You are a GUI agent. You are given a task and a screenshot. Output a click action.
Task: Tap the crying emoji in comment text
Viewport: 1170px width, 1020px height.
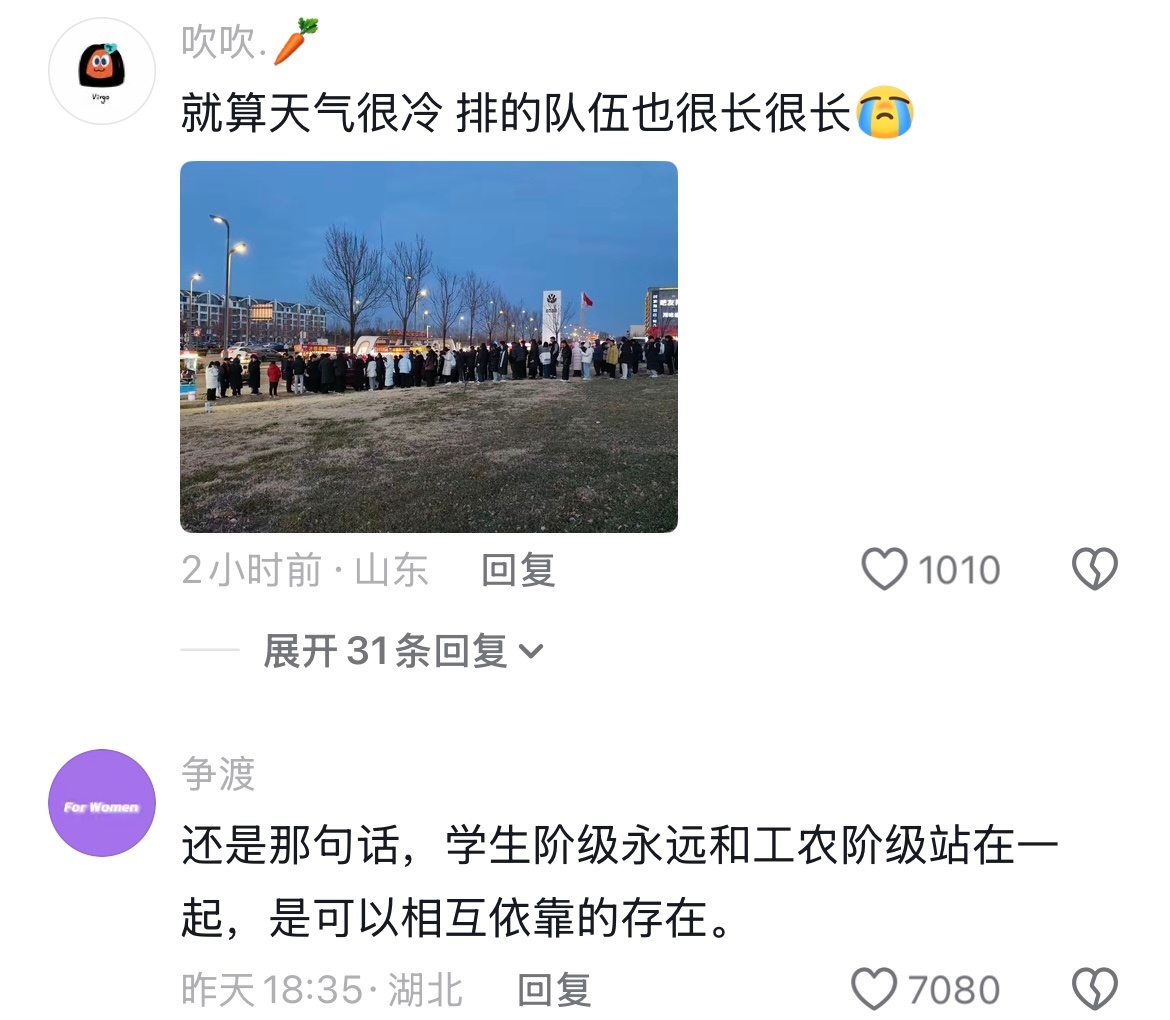coord(884,113)
